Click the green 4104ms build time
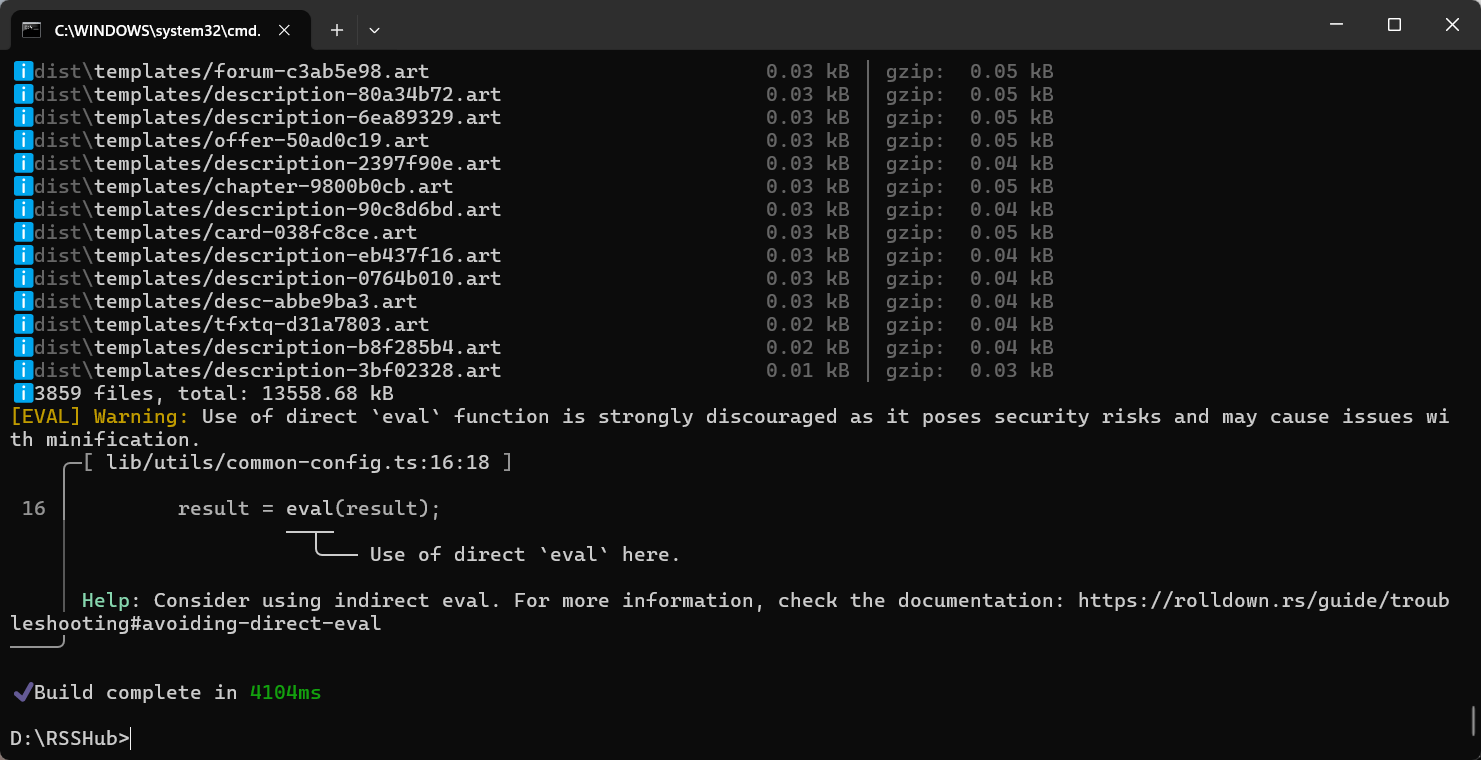Viewport: 1481px width, 760px height. click(x=285, y=692)
